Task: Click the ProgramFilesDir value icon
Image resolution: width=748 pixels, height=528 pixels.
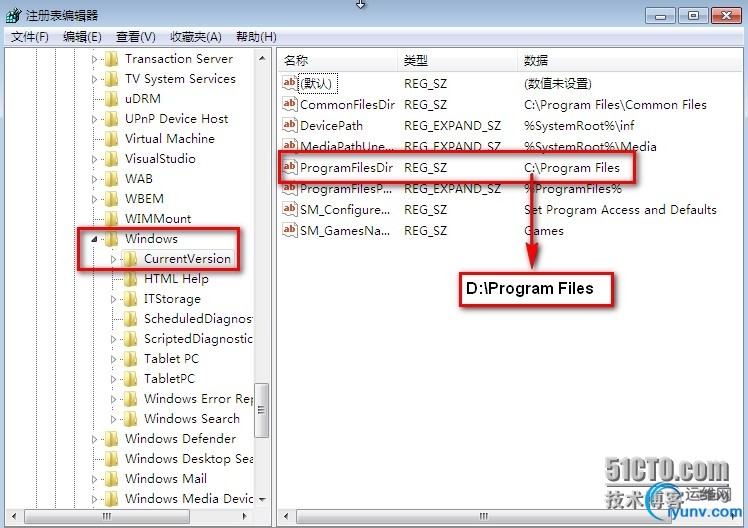Action: click(289, 167)
